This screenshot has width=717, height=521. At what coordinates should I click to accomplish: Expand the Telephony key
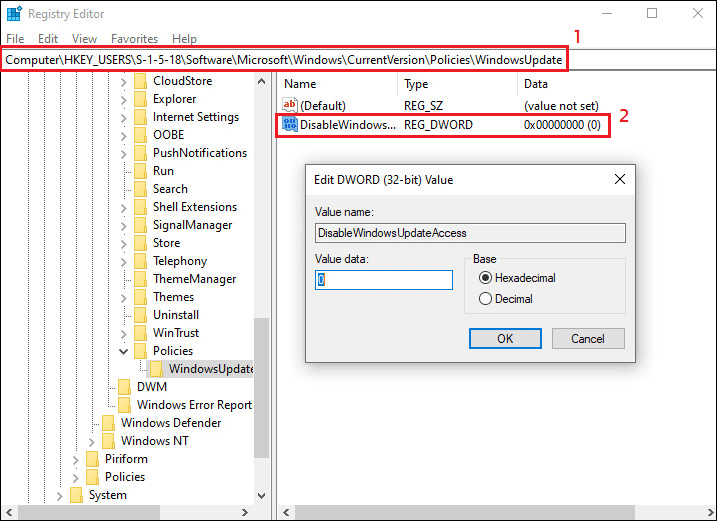(x=123, y=262)
